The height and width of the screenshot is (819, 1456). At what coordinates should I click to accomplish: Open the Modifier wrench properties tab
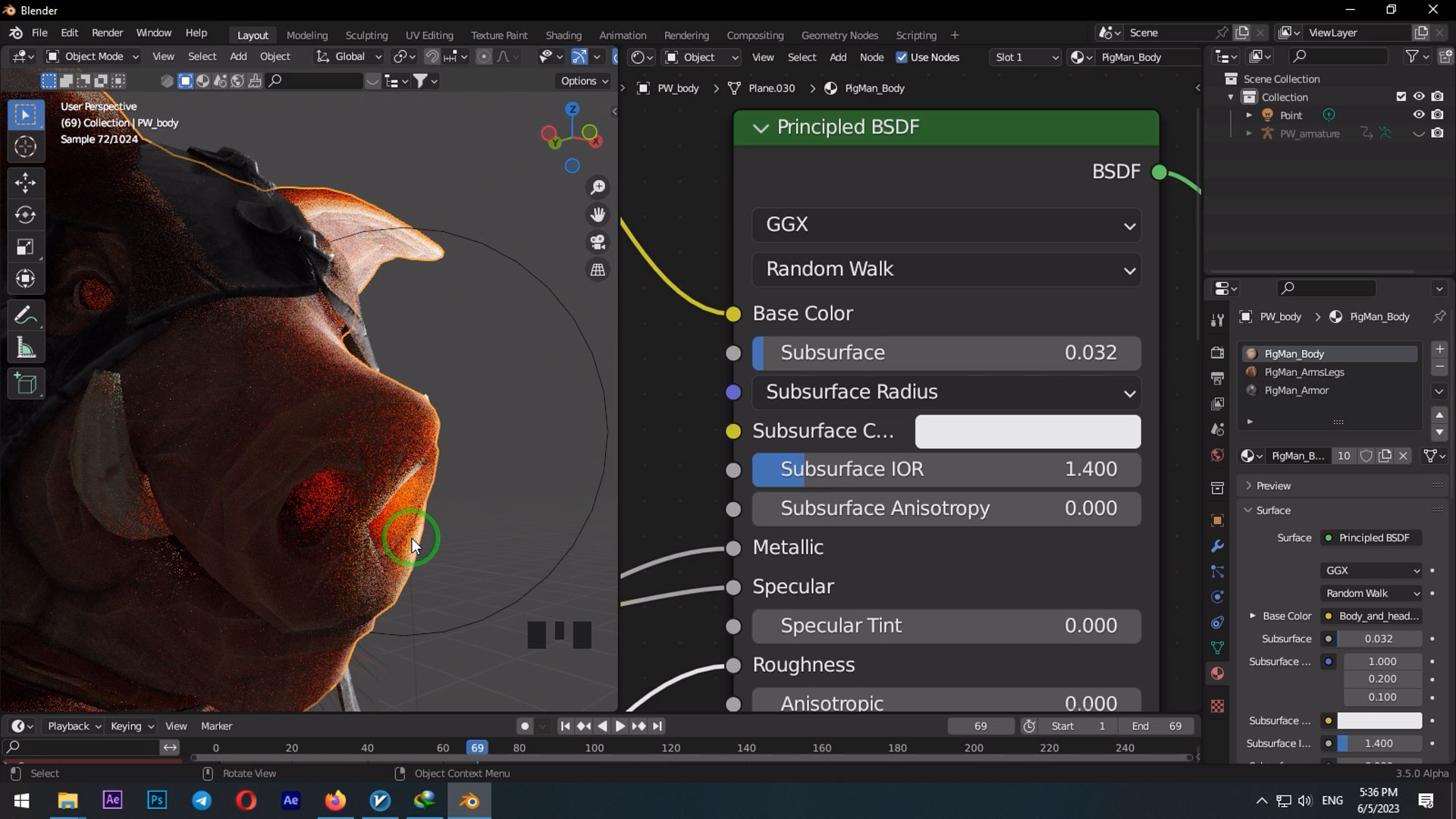1217,546
